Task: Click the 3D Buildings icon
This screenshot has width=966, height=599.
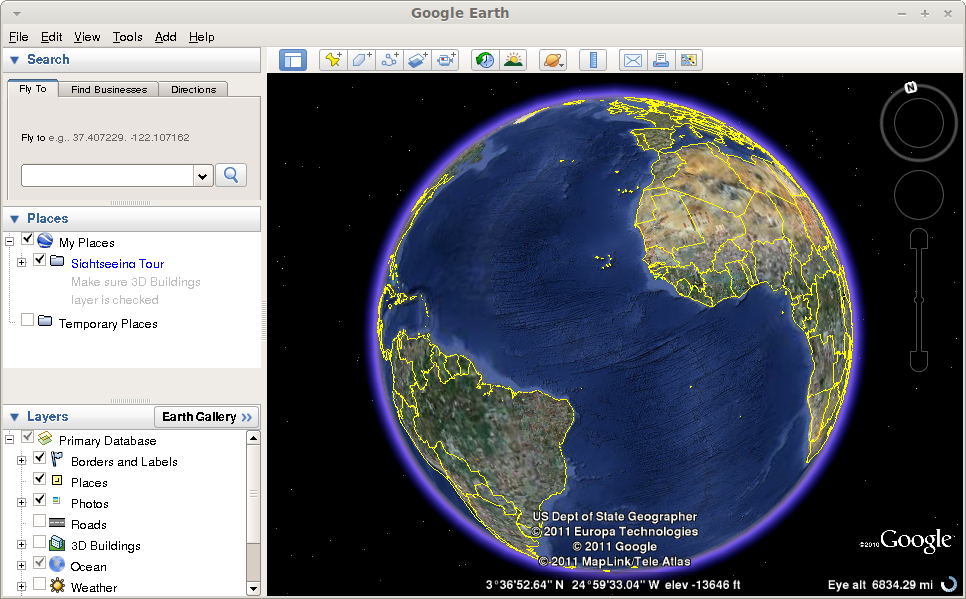Action: pyautogui.click(x=57, y=543)
